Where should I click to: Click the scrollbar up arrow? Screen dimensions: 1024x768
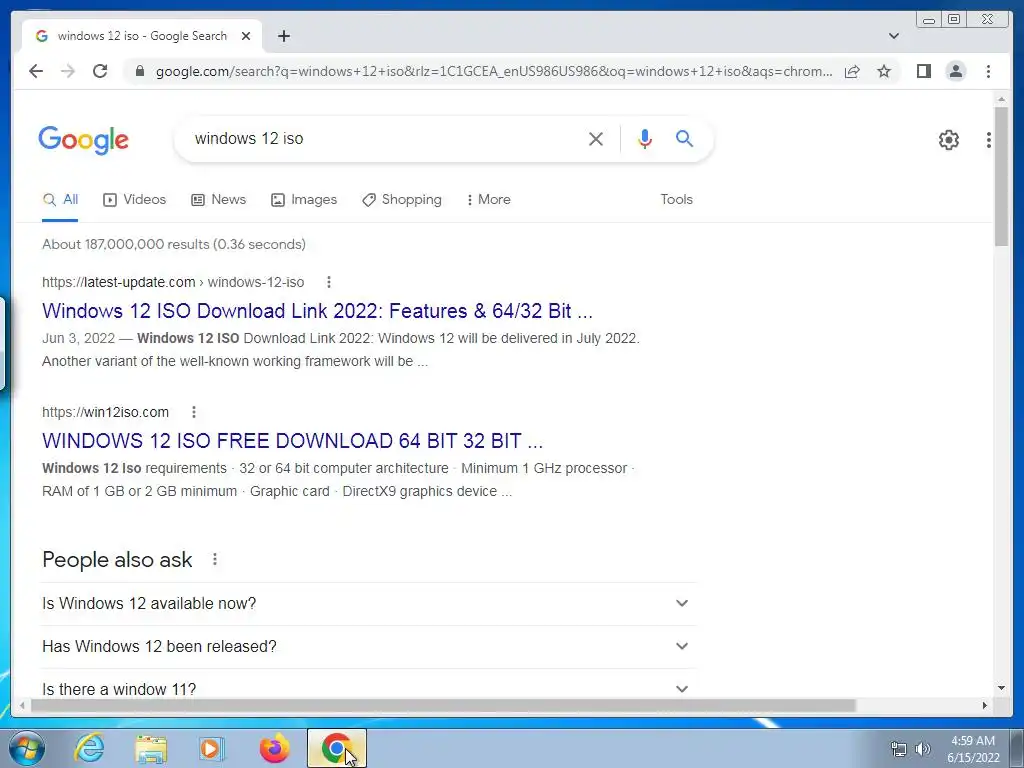click(x=1001, y=99)
